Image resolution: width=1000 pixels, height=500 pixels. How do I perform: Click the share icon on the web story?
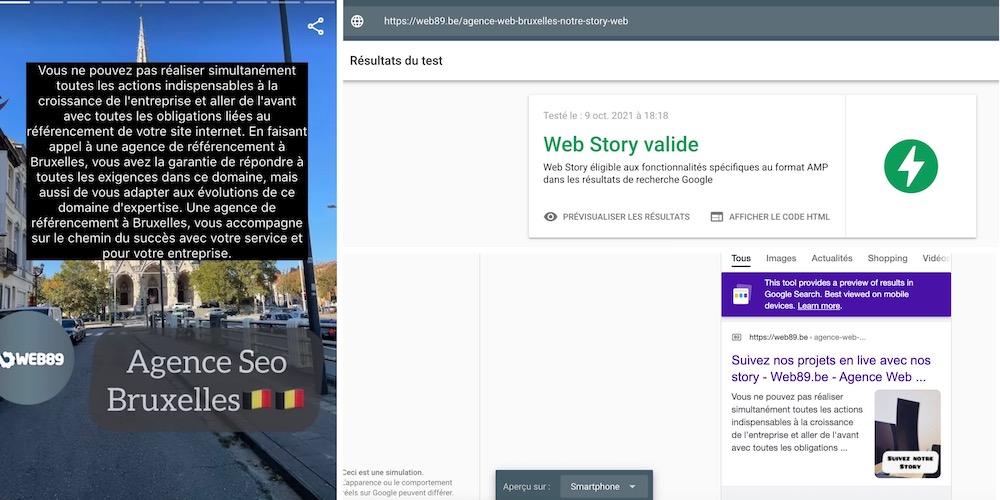click(x=316, y=26)
